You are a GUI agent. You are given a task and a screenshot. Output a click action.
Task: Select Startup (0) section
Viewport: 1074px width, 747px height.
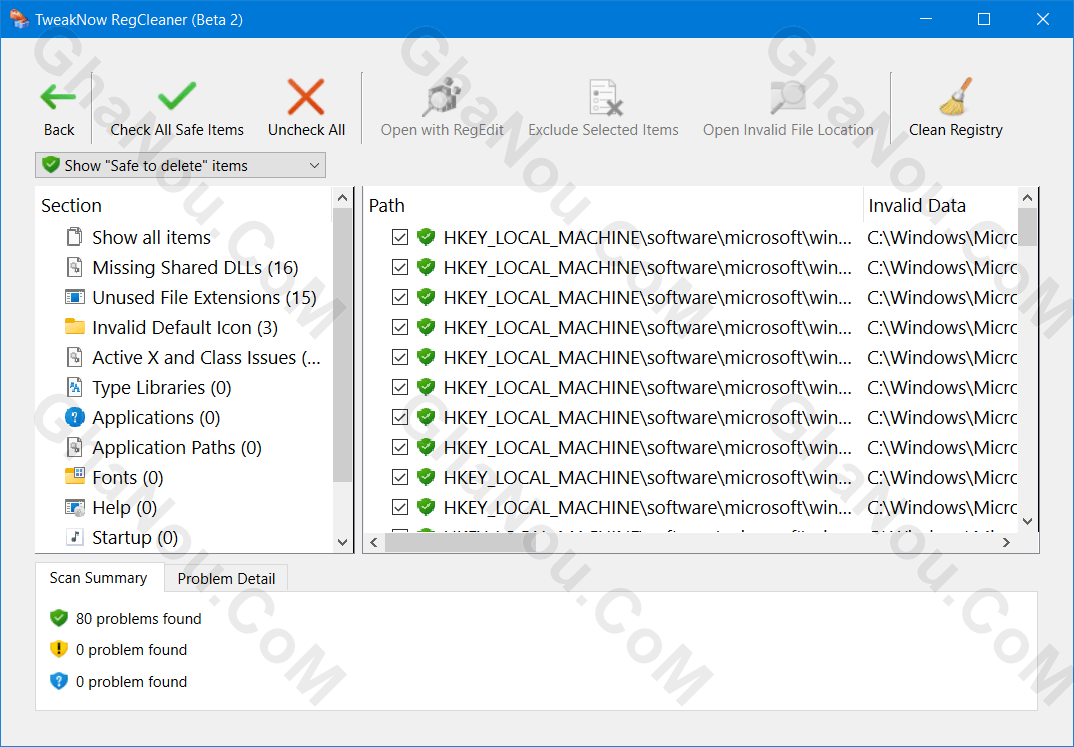[135, 537]
